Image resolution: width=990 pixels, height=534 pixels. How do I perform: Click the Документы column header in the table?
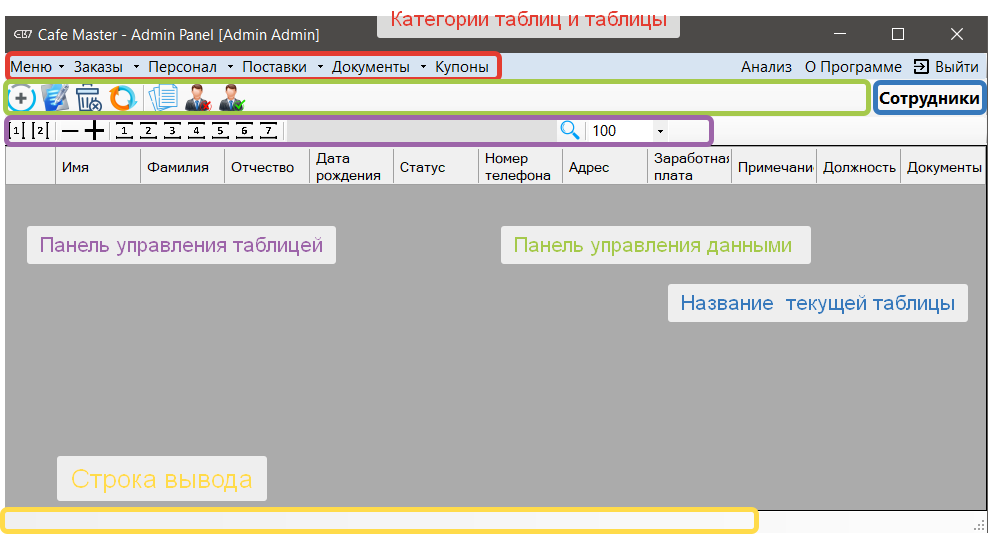(943, 167)
